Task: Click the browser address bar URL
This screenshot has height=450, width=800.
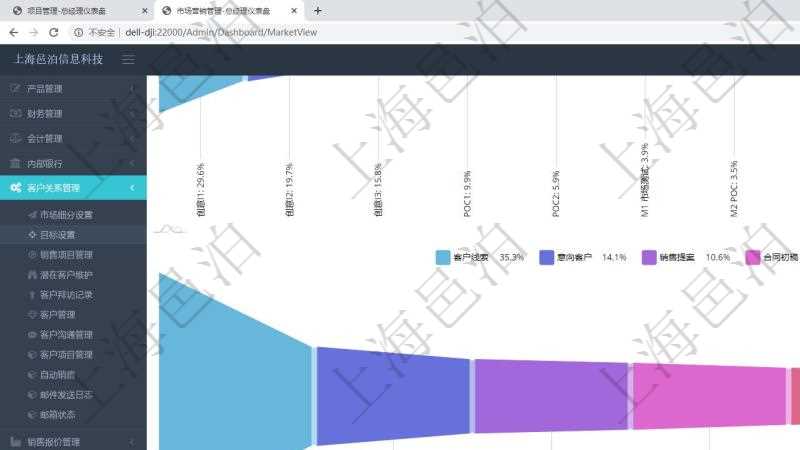Action: (x=220, y=32)
